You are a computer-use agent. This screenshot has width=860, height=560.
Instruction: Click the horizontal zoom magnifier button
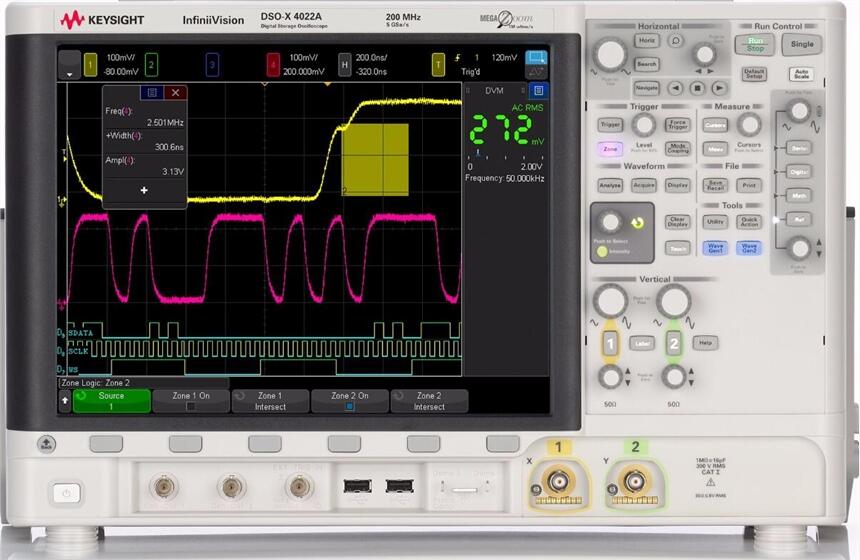[676, 41]
